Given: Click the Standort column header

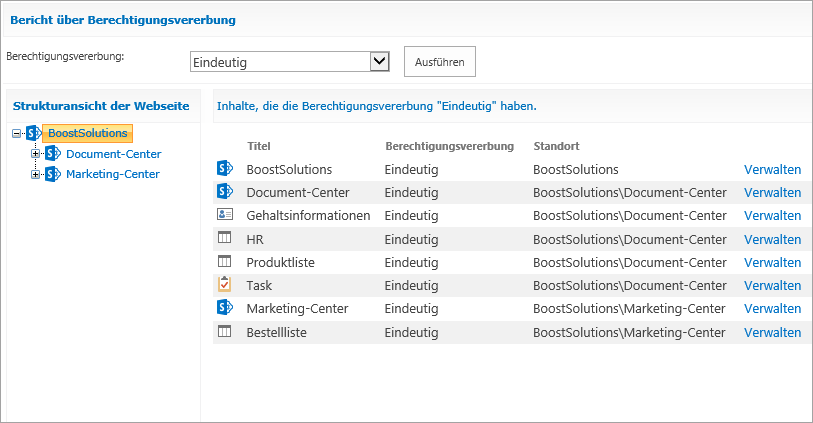Looking at the screenshot, I should [x=556, y=146].
